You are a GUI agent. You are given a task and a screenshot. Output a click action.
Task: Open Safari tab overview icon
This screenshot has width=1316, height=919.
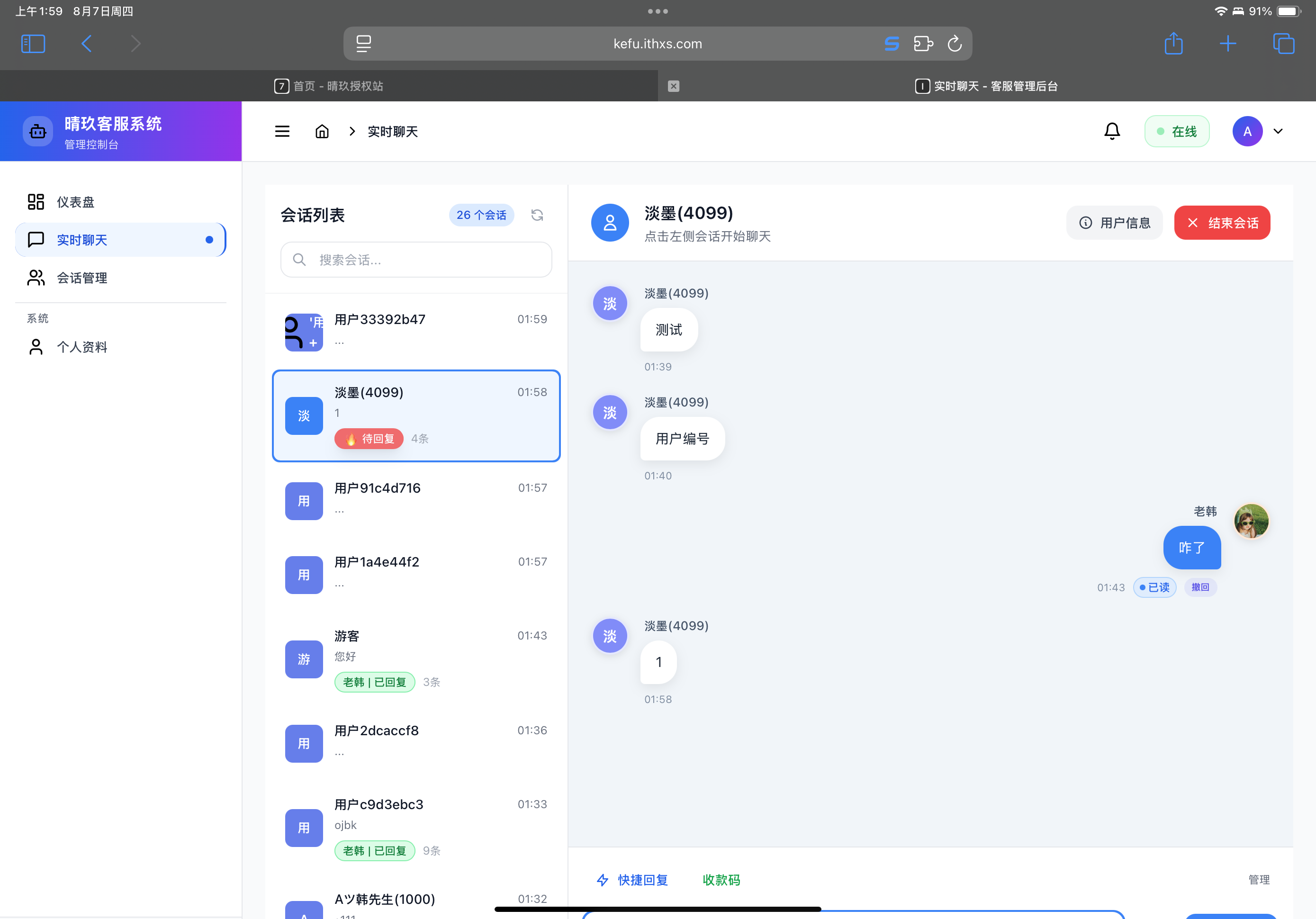(x=1283, y=44)
